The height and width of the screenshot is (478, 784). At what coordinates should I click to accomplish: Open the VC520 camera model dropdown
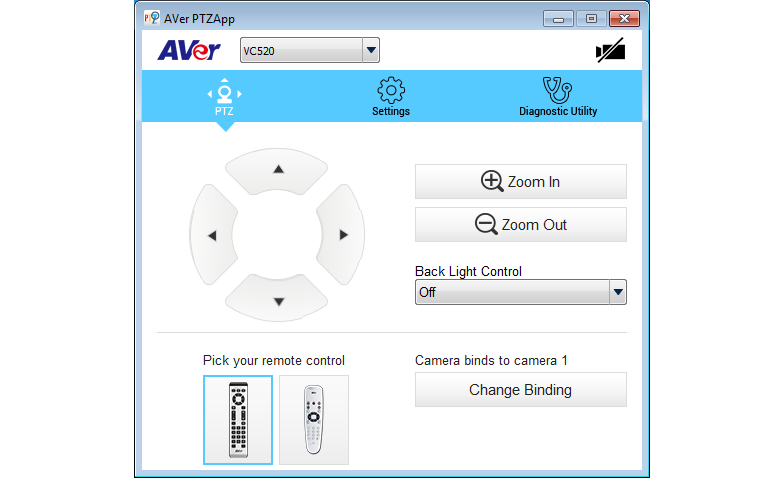pos(310,50)
